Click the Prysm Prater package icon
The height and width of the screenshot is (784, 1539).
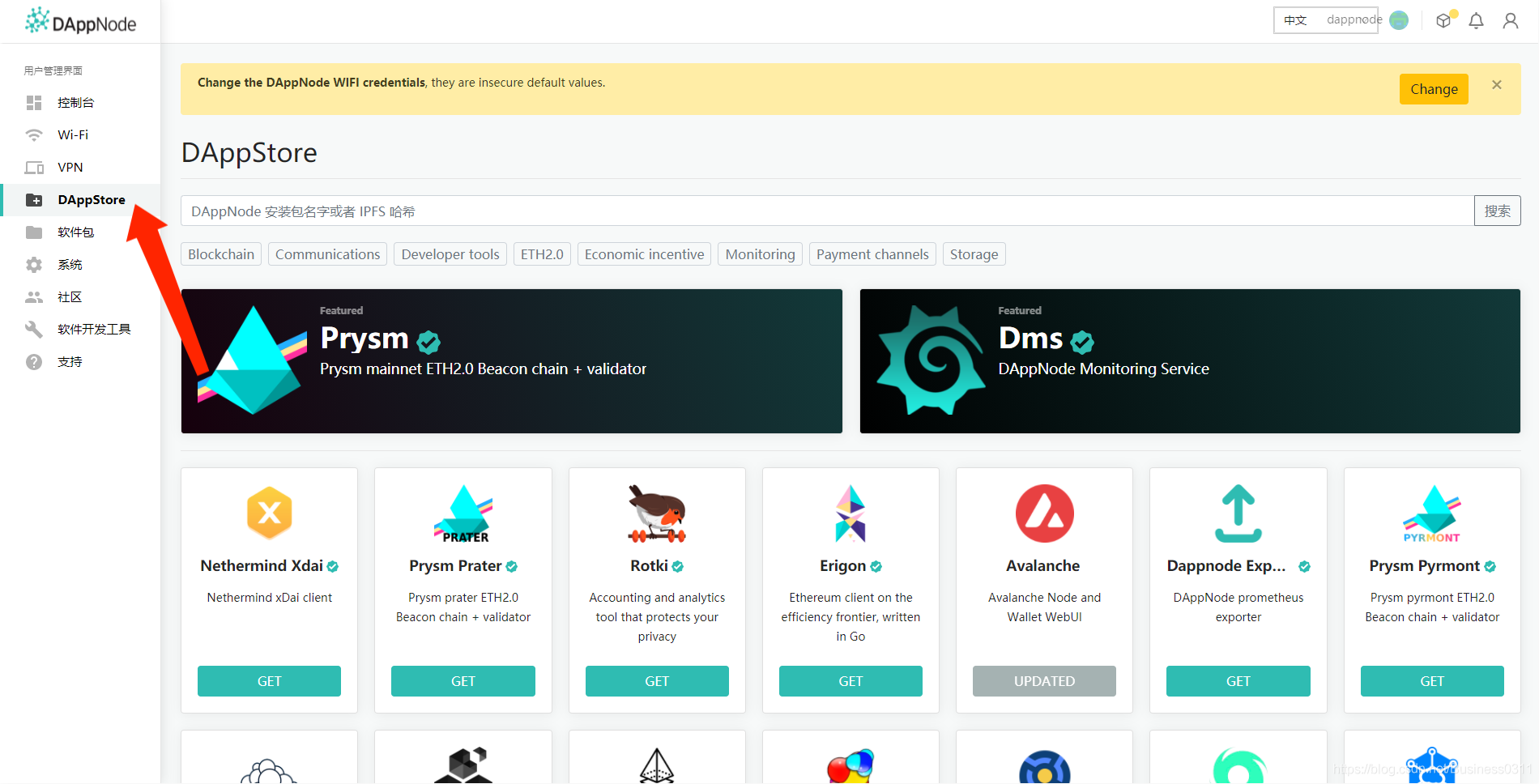click(x=463, y=513)
